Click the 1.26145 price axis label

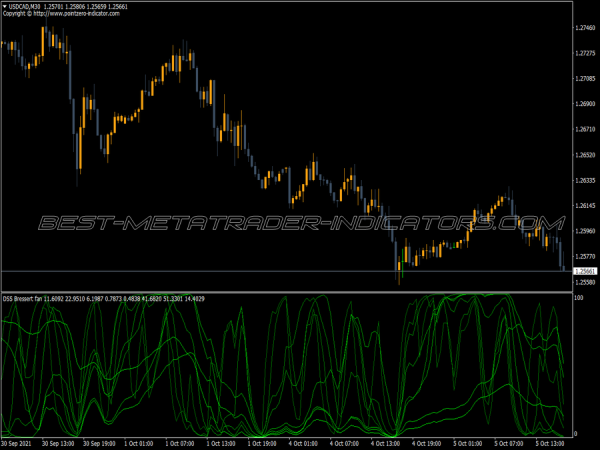click(x=586, y=206)
